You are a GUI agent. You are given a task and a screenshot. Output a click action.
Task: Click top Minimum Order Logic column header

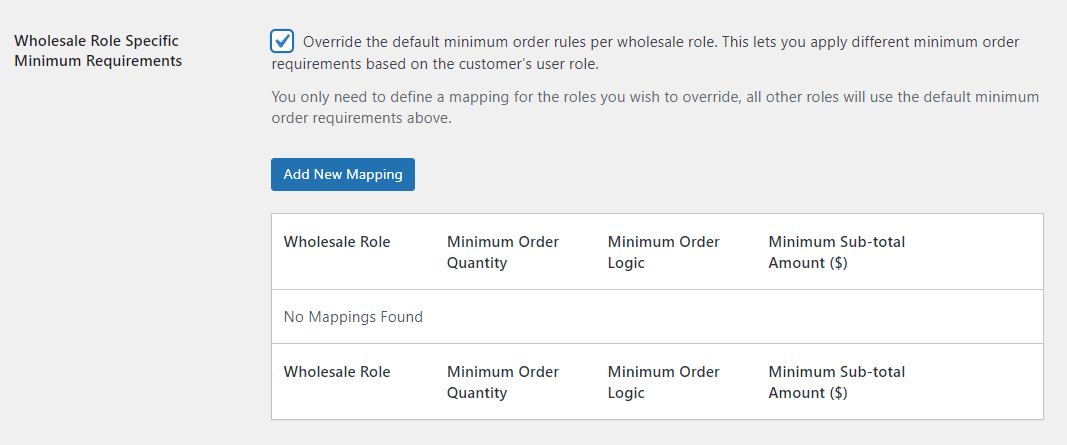click(x=663, y=252)
